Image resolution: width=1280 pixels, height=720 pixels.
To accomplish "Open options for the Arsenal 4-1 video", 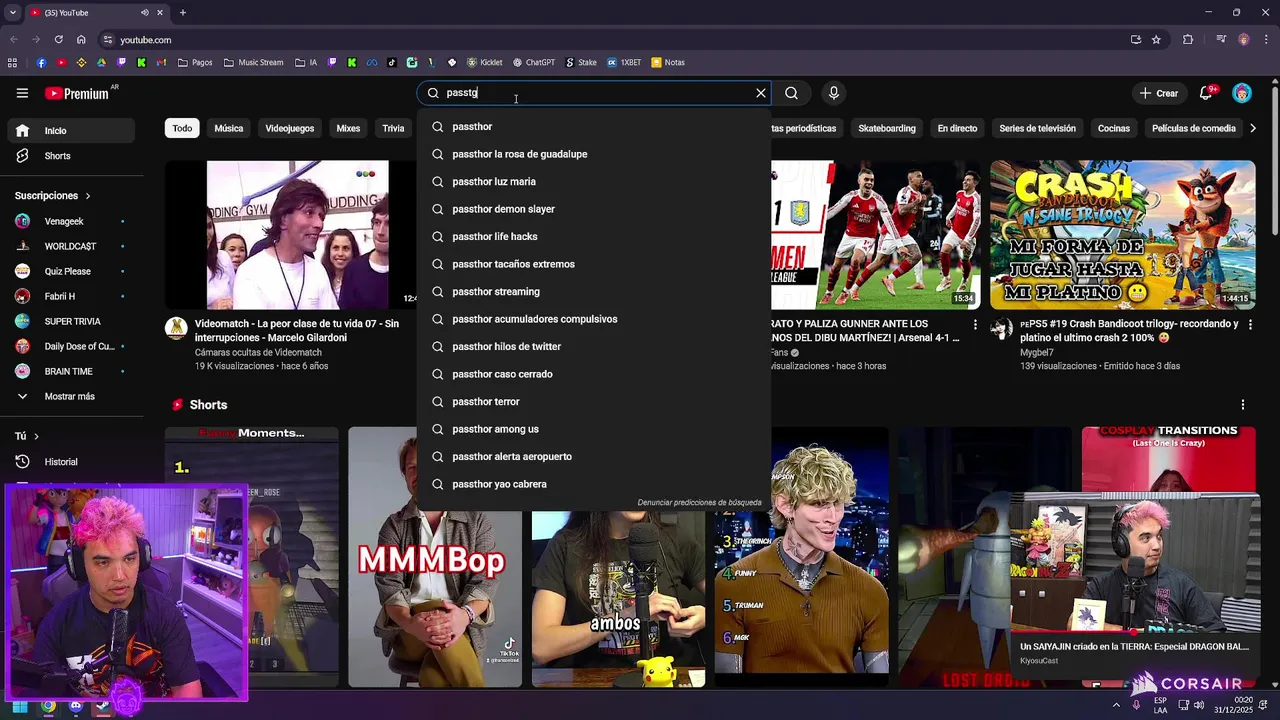I will 975,325.
